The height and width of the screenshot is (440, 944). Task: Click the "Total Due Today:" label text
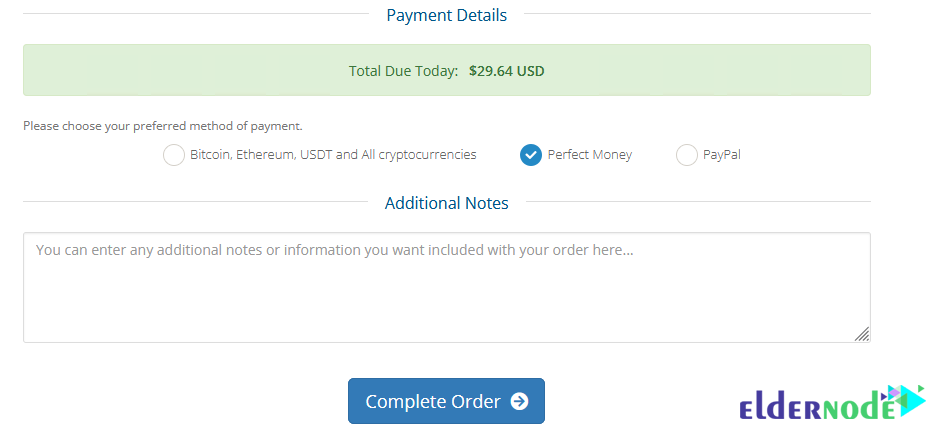coord(403,71)
